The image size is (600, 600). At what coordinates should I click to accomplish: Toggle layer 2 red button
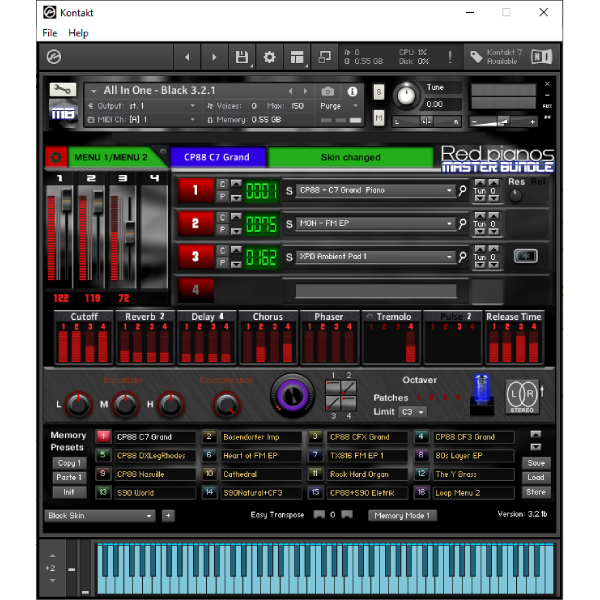(x=196, y=223)
